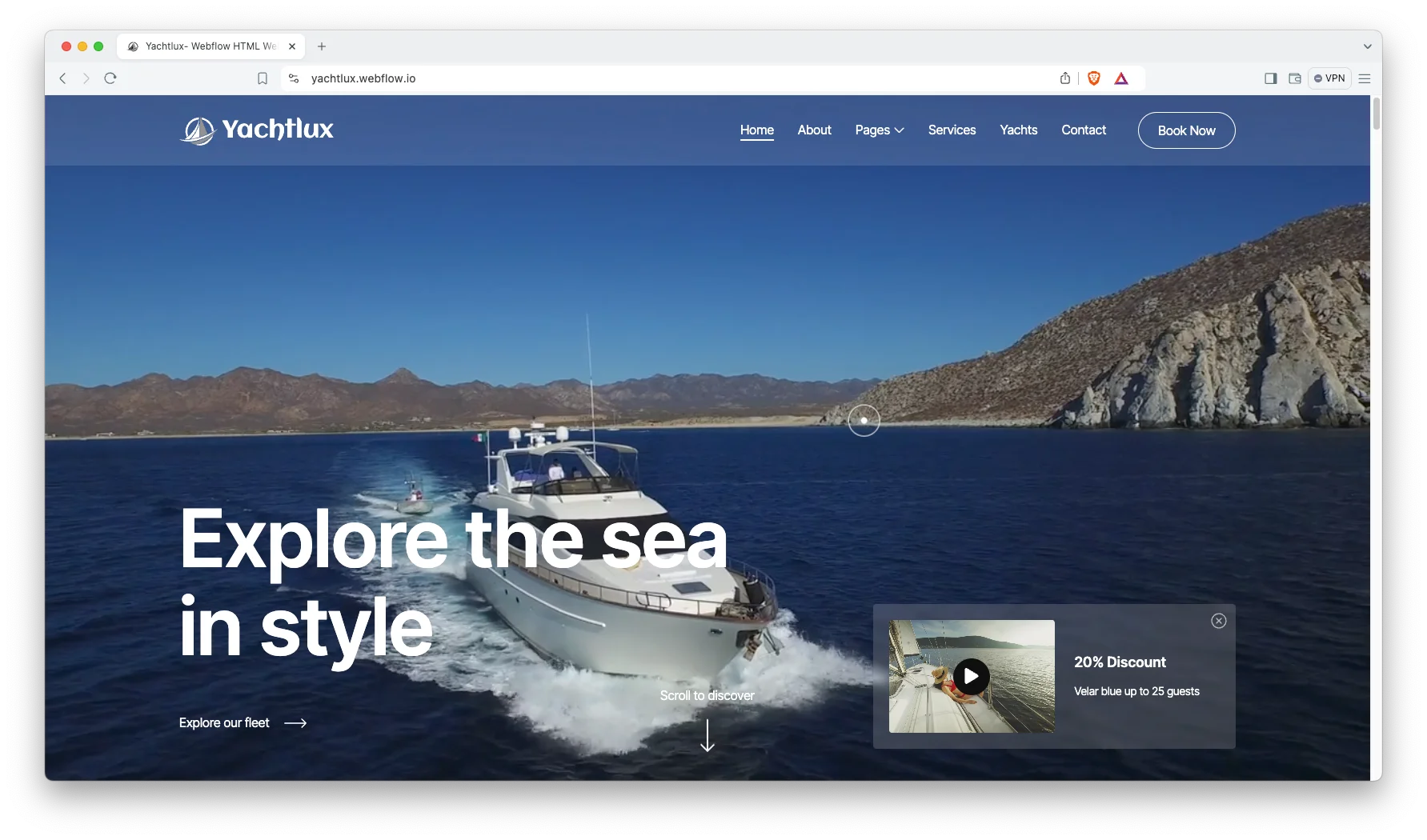The width and height of the screenshot is (1427, 840).
Task: Open the browser hamburger menu
Action: tap(1365, 78)
